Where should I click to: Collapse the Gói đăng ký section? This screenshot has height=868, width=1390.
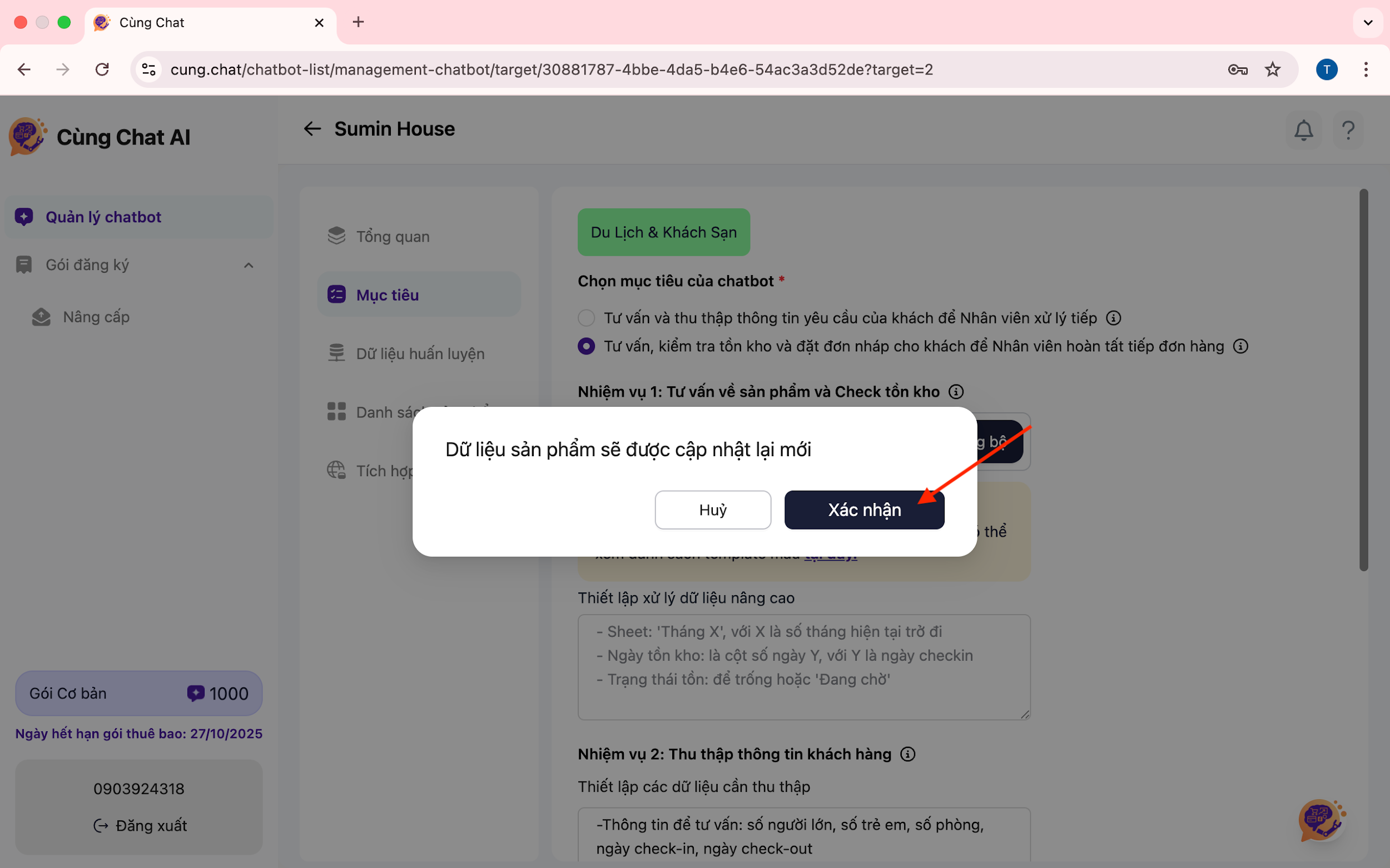[248, 265]
